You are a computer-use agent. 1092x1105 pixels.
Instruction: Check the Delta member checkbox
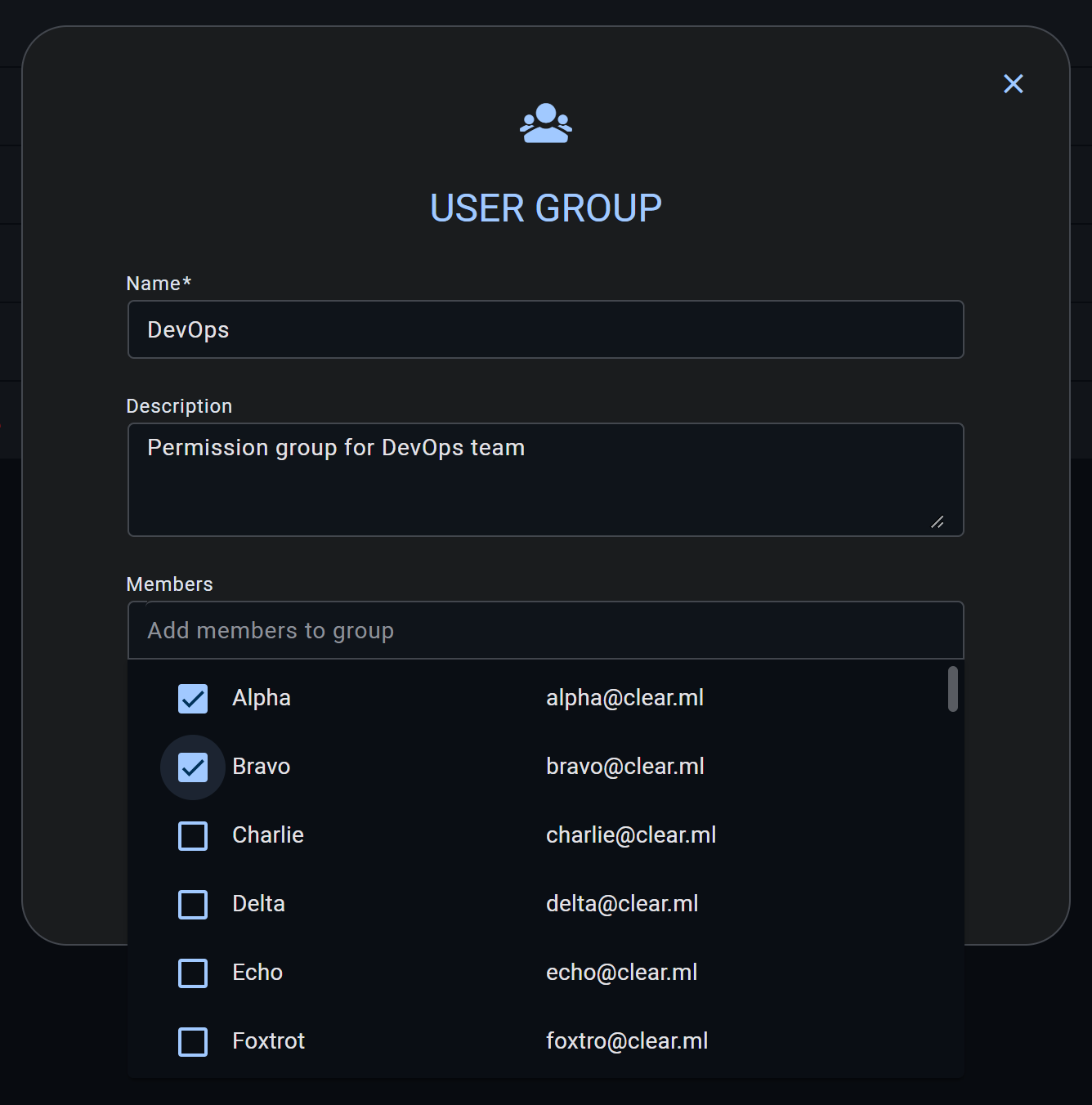[193, 904]
